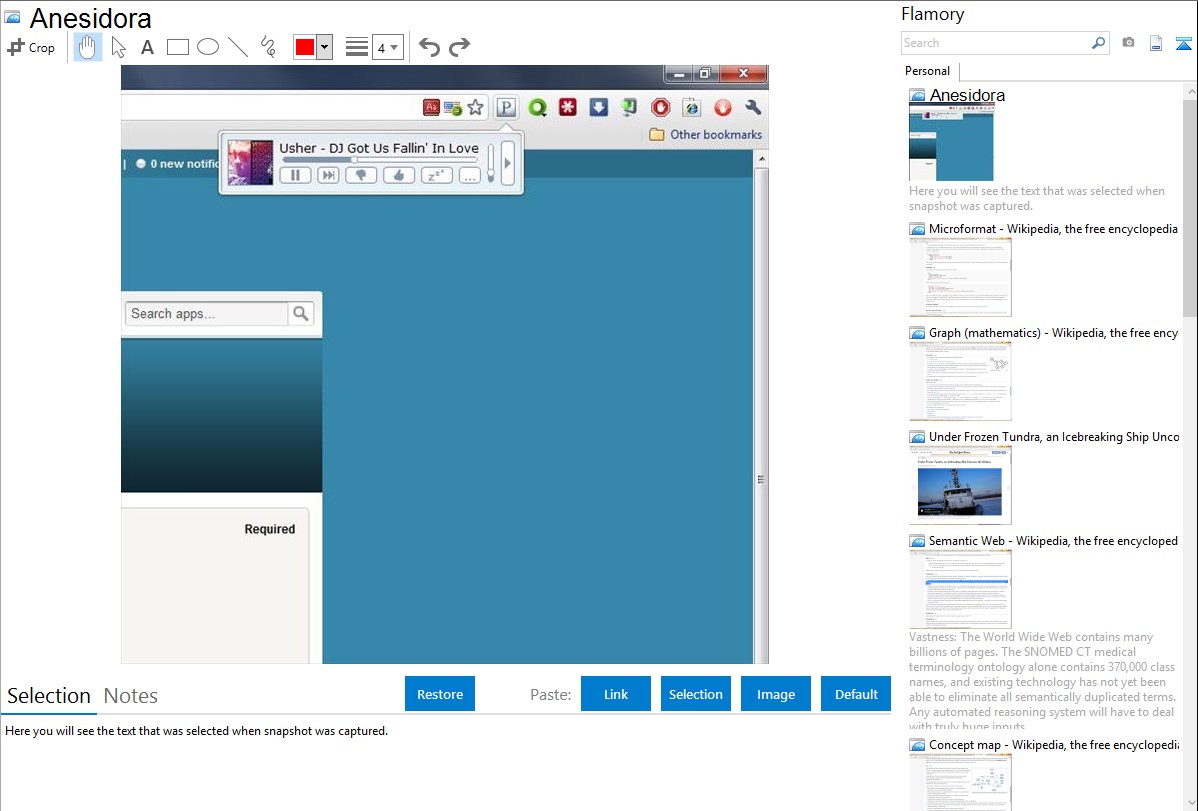Click the Restore button
Image resolution: width=1198 pixels, height=811 pixels.
[x=440, y=694]
